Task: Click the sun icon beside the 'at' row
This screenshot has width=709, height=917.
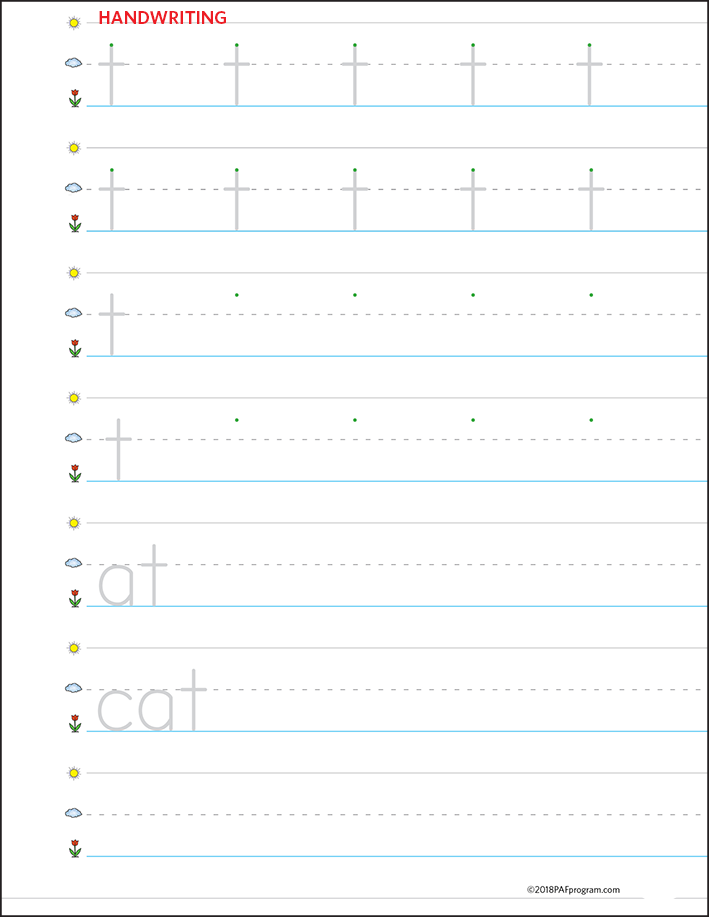Action: pyautogui.click(x=74, y=523)
